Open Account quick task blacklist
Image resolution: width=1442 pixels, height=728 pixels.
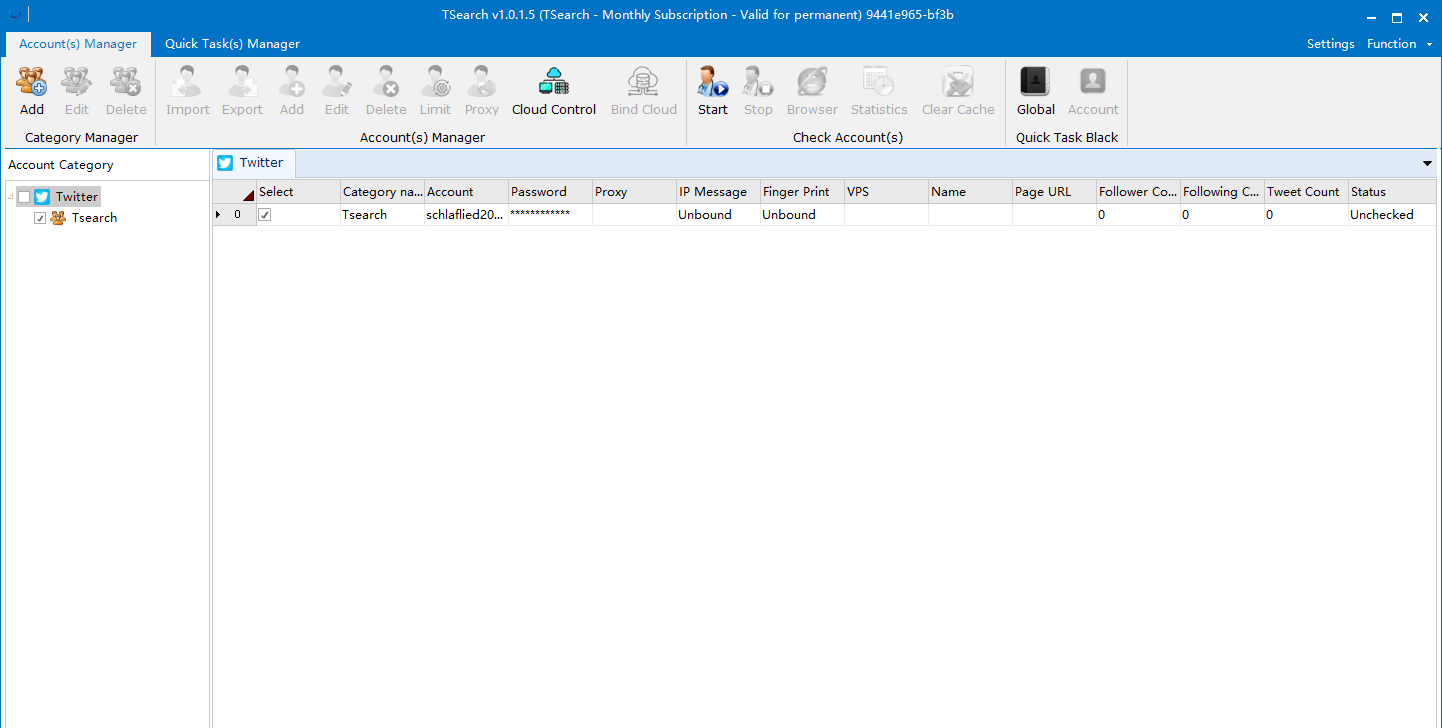click(1093, 91)
